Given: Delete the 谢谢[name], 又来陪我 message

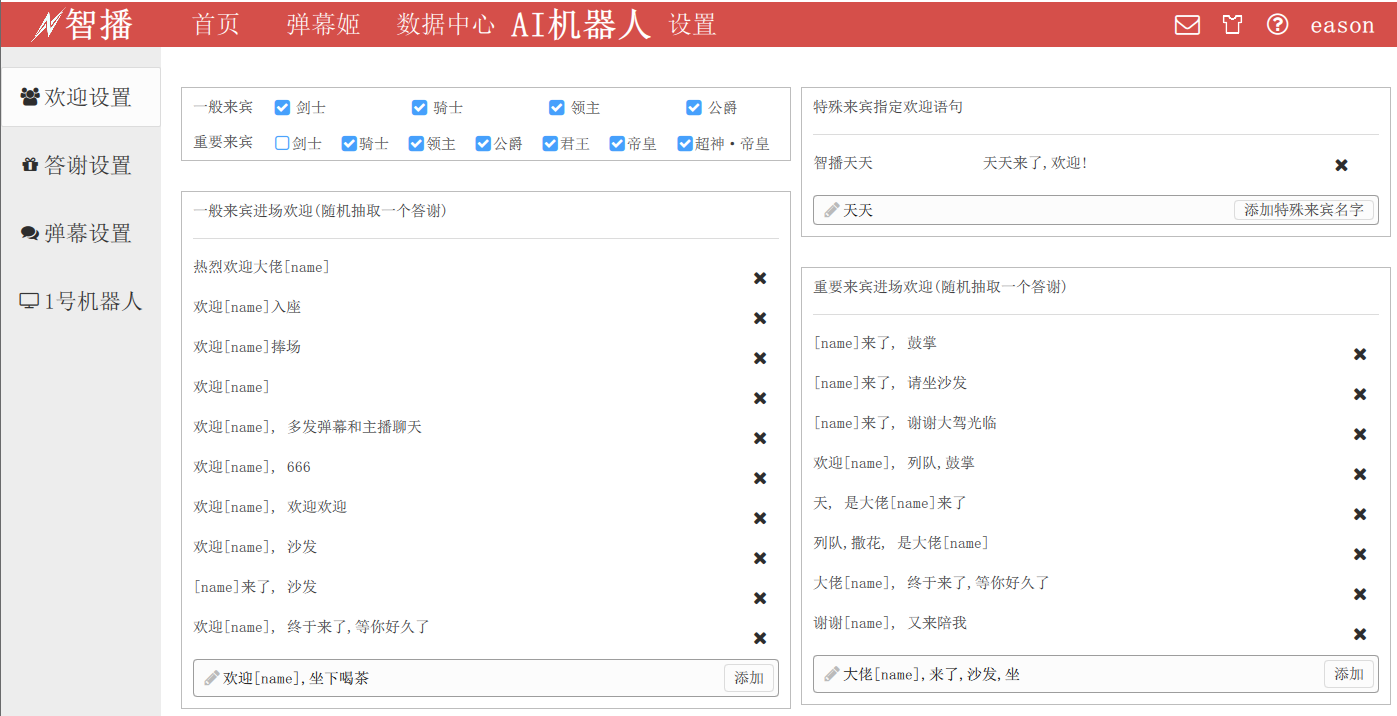Looking at the screenshot, I should pyautogui.click(x=1360, y=634).
